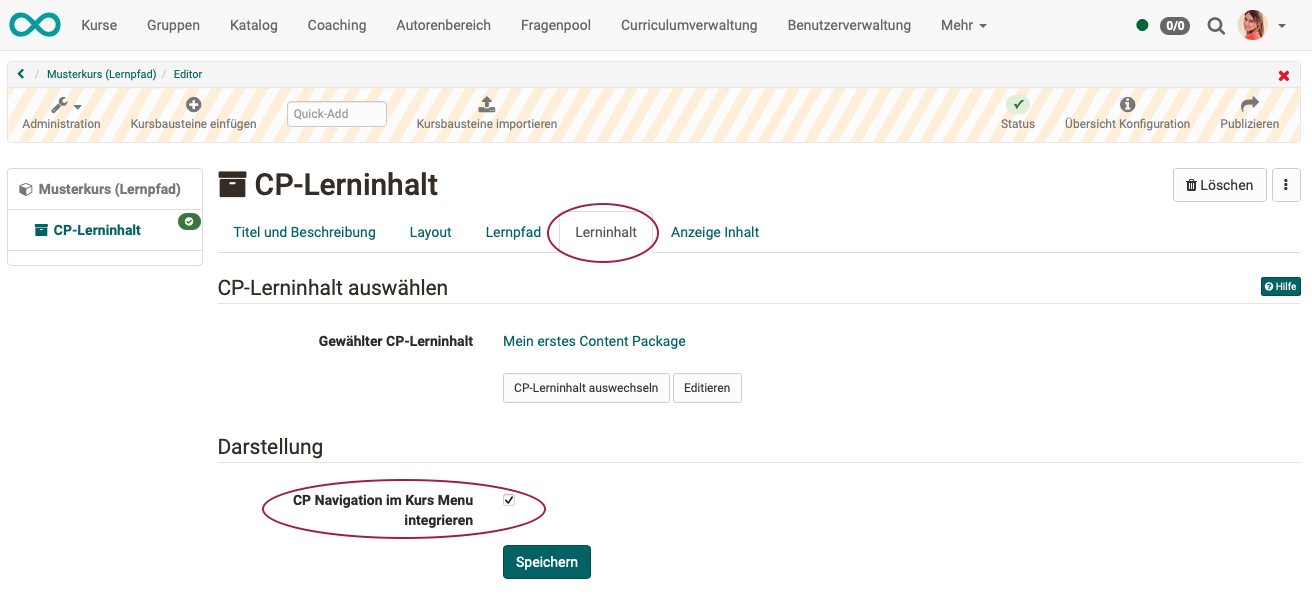Open the search magnifier icon
The height and width of the screenshot is (603, 1312).
1216,25
